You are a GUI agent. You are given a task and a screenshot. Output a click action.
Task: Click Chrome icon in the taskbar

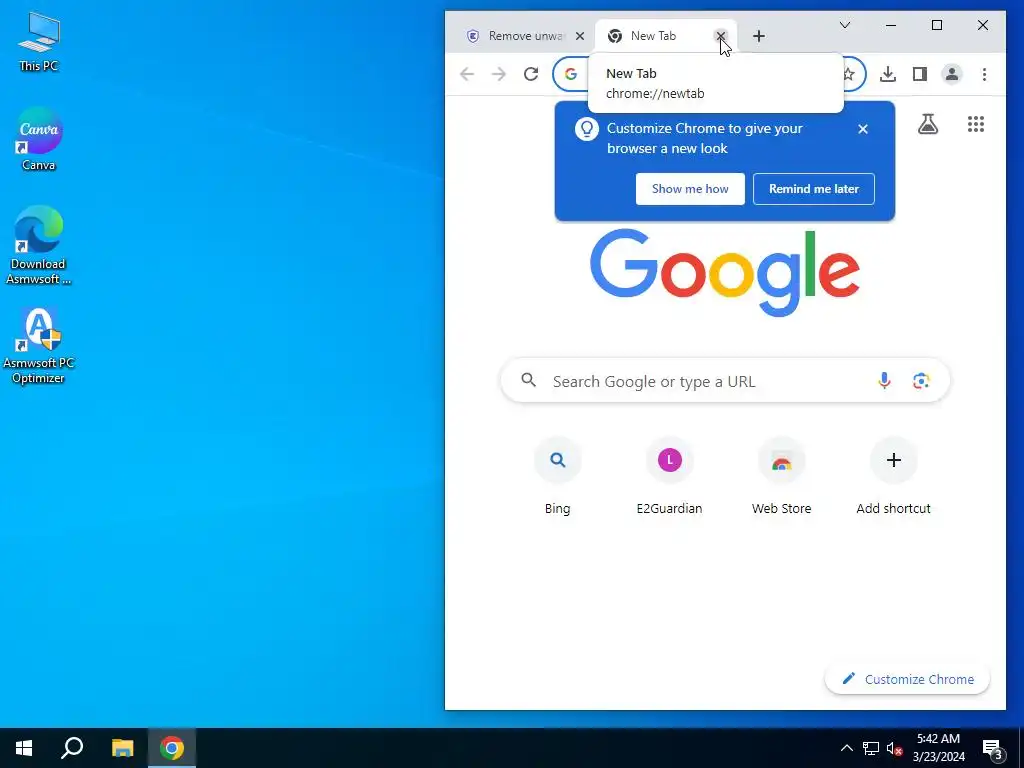172,748
